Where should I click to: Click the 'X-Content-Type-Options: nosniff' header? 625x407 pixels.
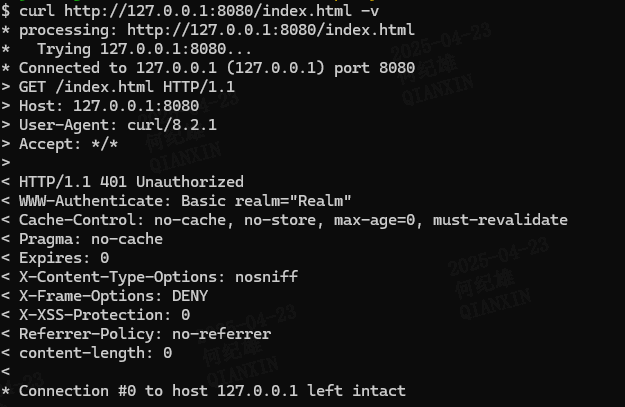158,277
